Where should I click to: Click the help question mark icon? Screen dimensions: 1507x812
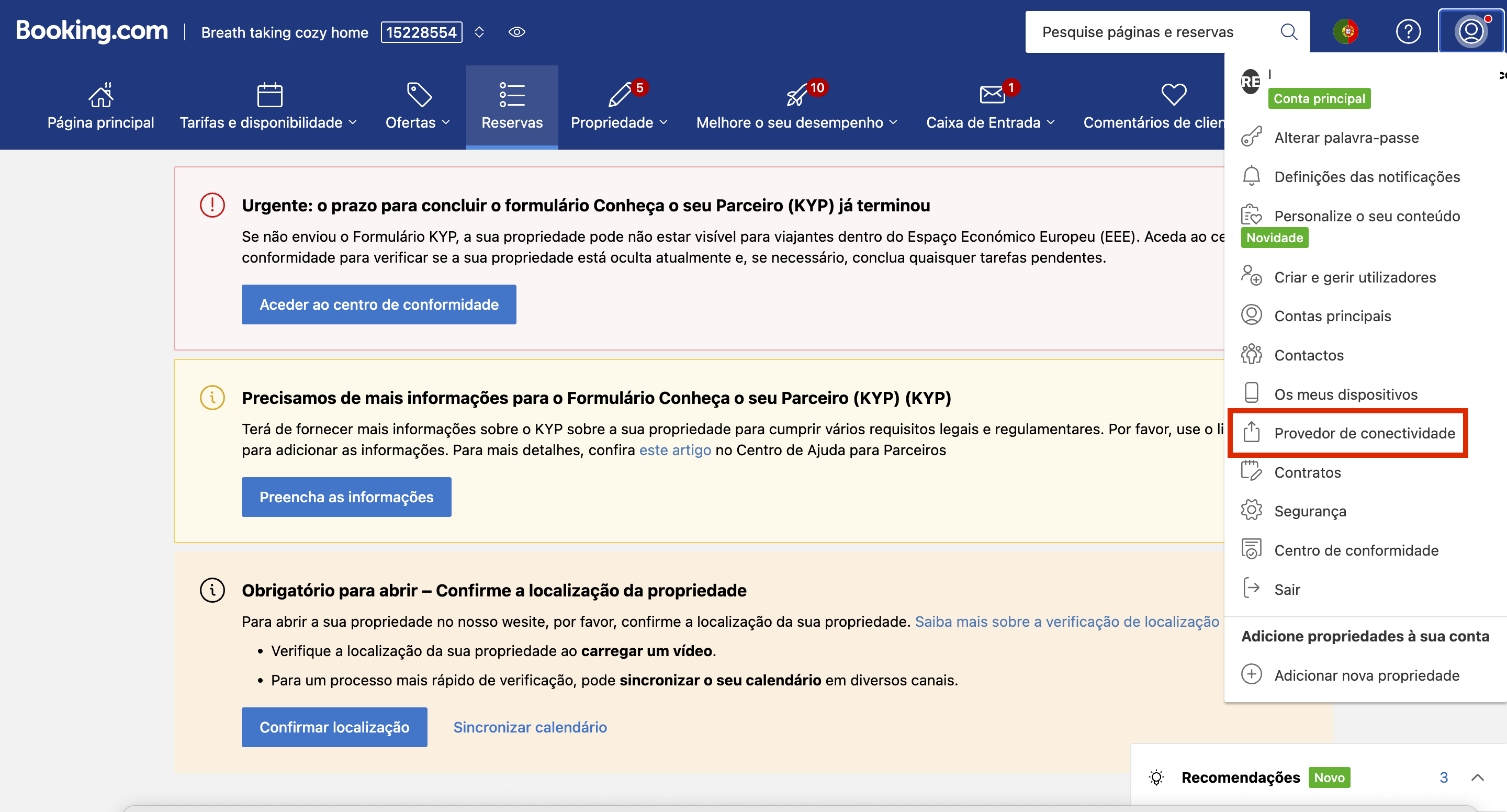point(1408,31)
